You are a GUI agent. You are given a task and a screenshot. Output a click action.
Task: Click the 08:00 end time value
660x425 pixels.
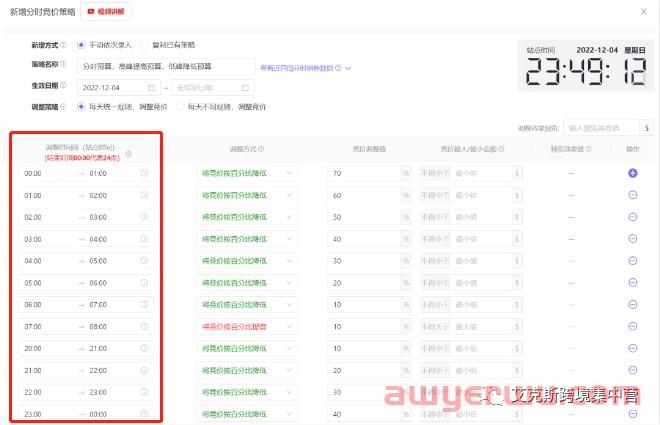pos(98,327)
